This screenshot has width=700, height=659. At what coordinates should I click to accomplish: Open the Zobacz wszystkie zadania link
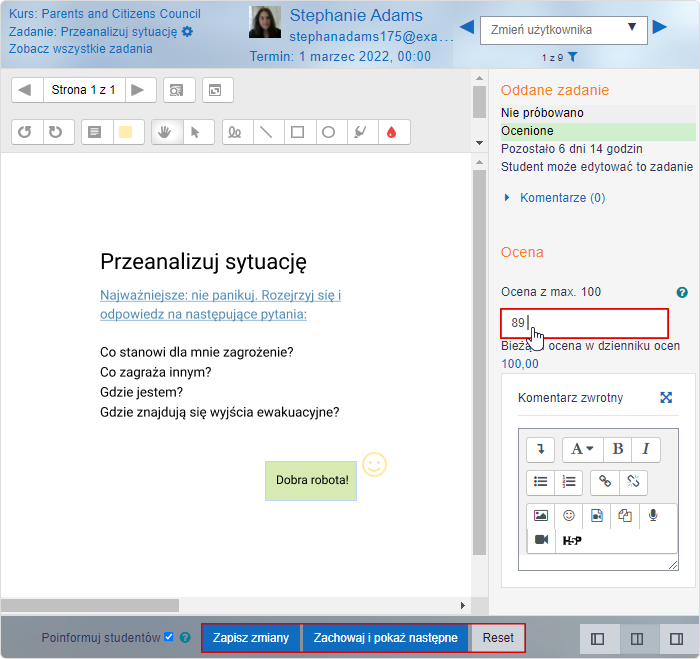tap(81, 49)
